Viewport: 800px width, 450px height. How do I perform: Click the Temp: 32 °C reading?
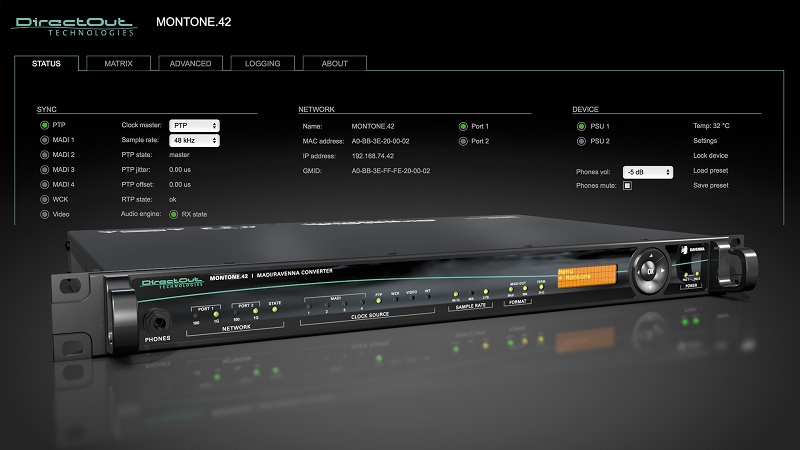[x=711, y=126]
